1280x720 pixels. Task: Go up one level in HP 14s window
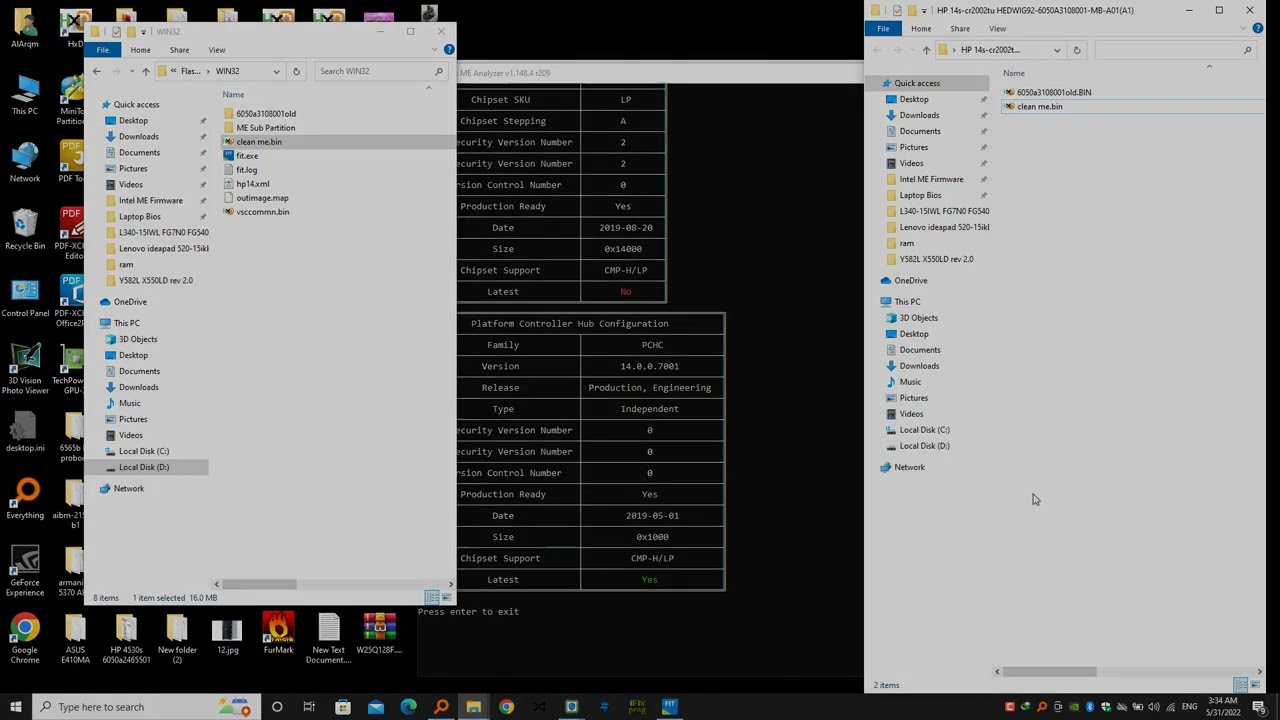[x=926, y=50]
